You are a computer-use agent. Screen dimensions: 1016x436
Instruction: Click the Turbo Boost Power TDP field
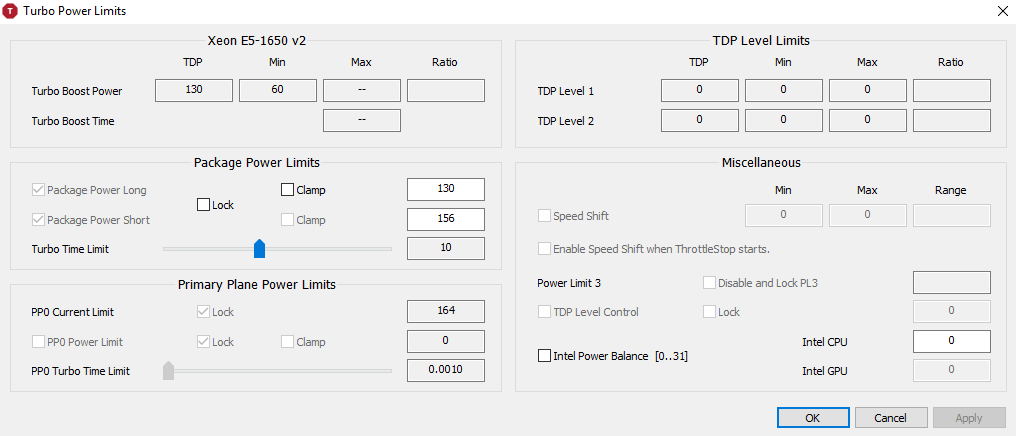point(194,91)
